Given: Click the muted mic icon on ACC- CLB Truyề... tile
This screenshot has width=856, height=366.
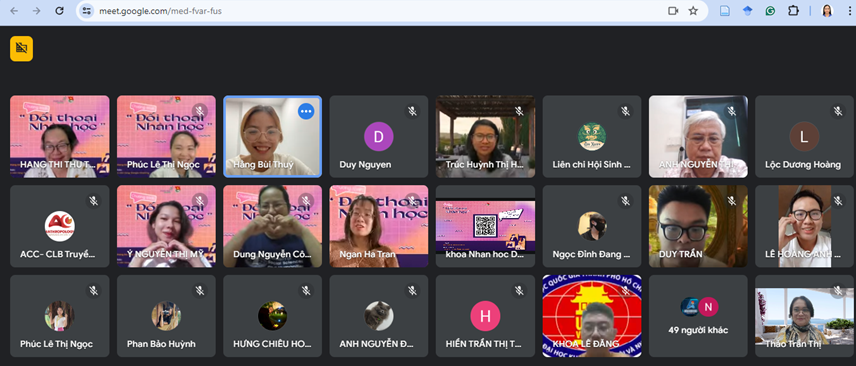Looking at the screenshot, I should [93, 200].
